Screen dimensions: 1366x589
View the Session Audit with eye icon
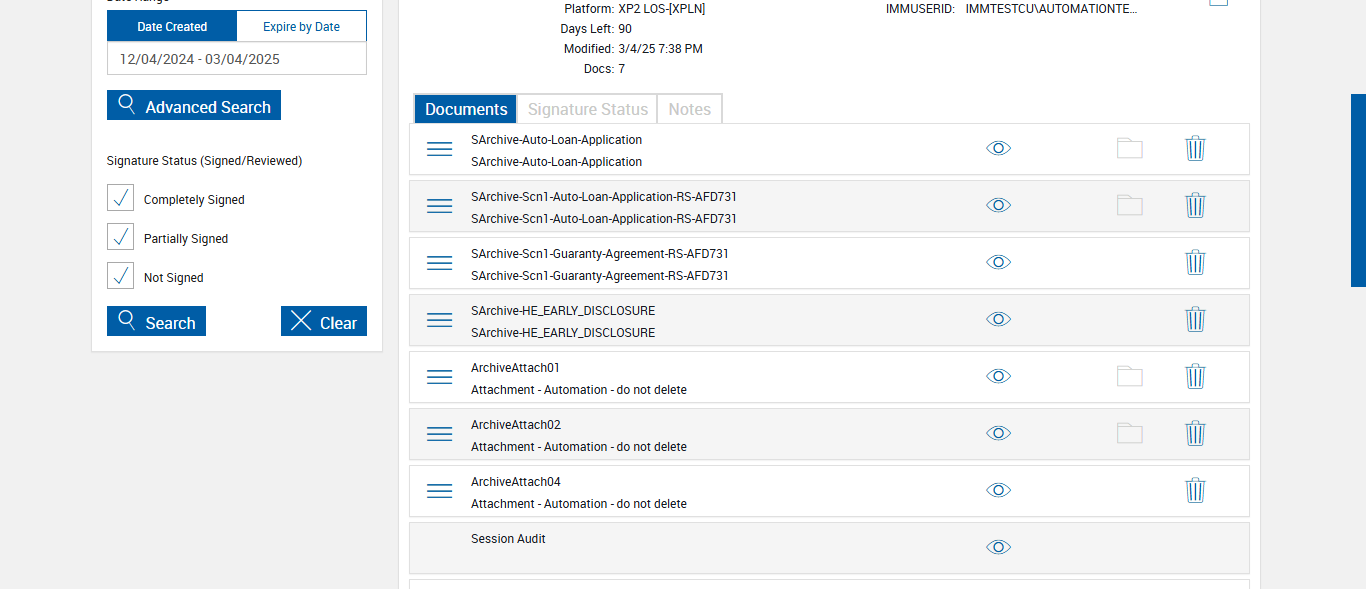pos(998,547)
